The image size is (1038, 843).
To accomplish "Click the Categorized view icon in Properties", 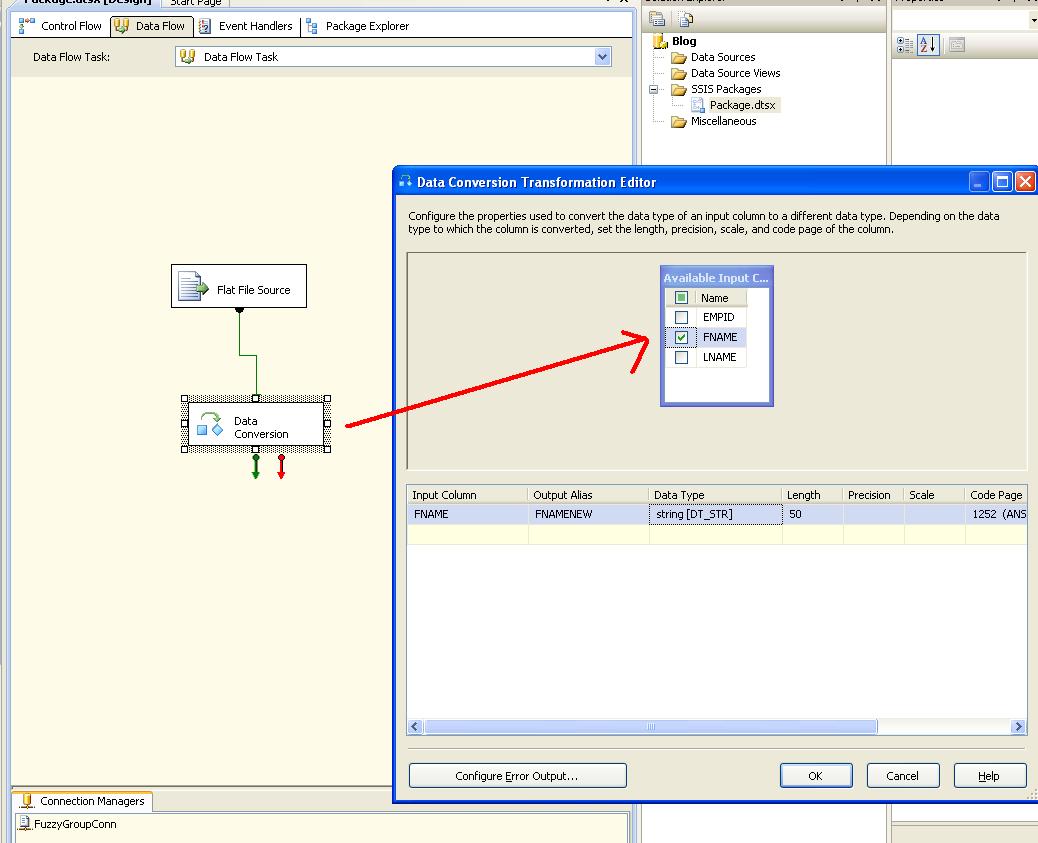I will click(x=903, y=44).
